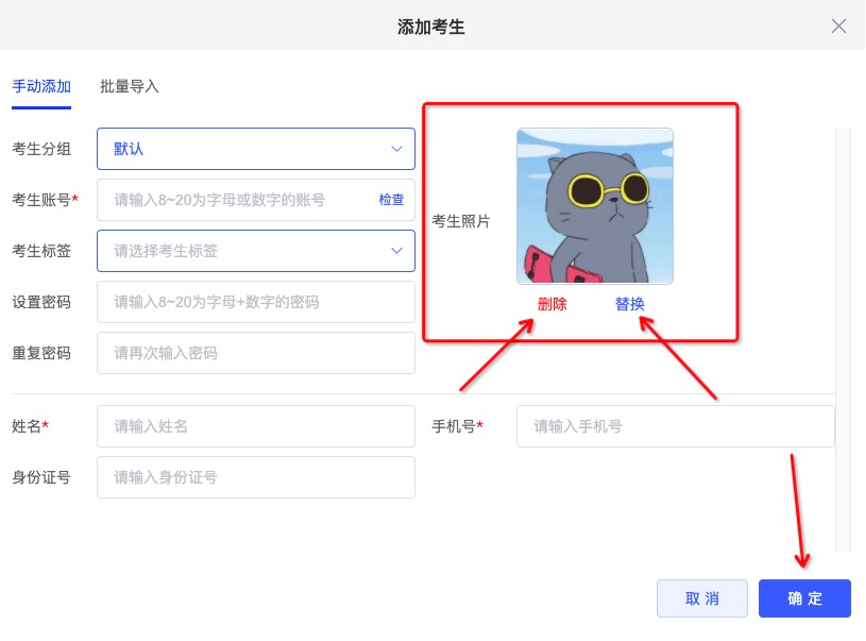Focus the 设置密码 input field
866x641 pixels.
(256, 302)
